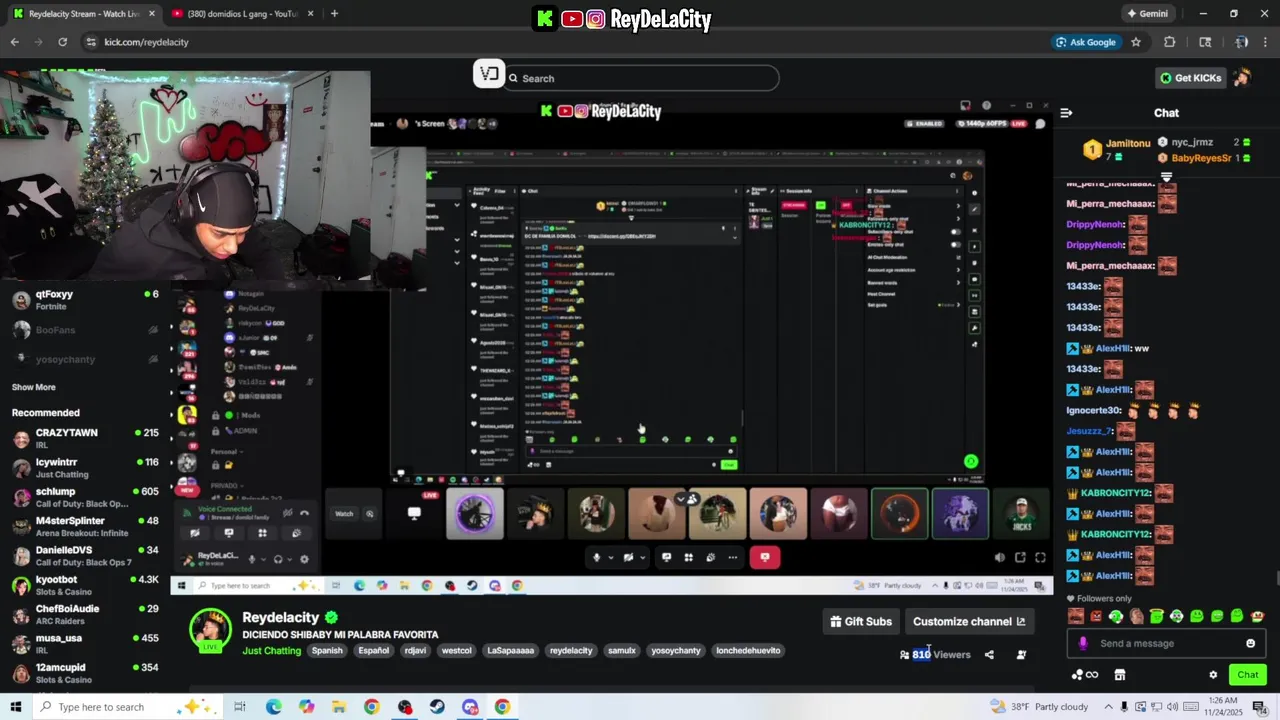Click the Discord Watch stream button
1280x720 pixels.
click(343, 514)
